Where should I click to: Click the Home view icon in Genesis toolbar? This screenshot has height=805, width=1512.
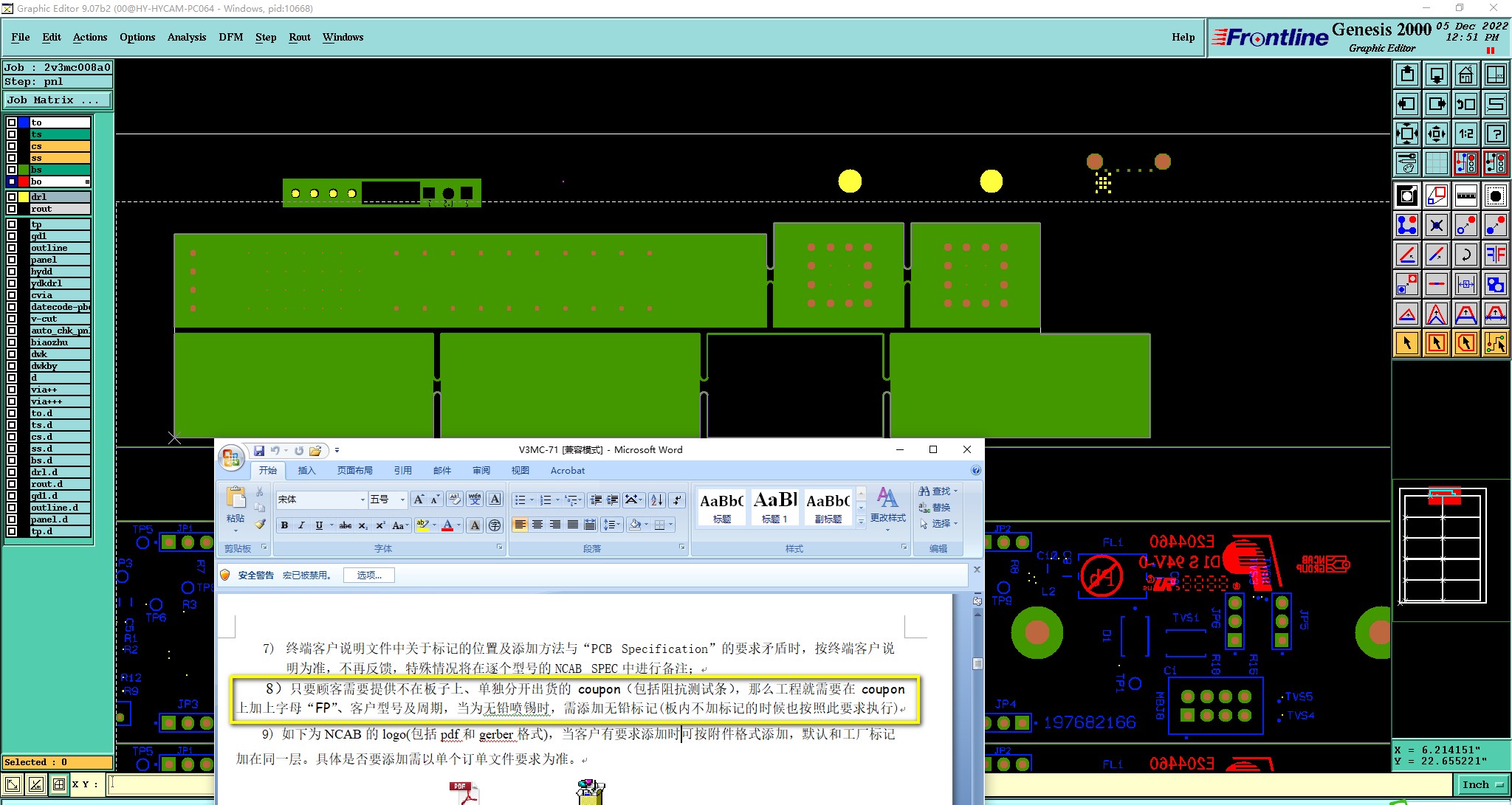(1465, 75)
